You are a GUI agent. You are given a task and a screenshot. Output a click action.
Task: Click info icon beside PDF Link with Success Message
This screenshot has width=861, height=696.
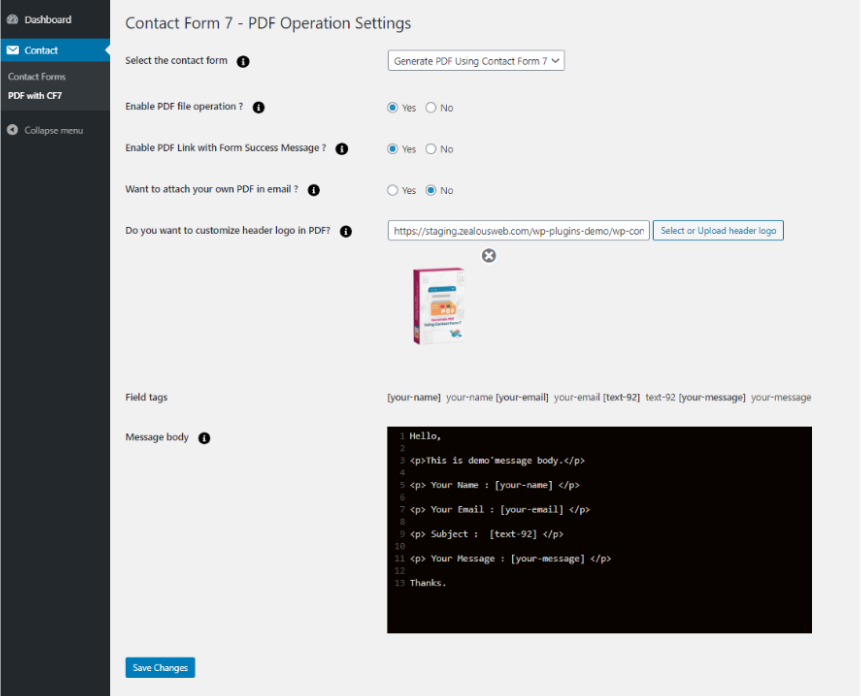click(342, 149)
